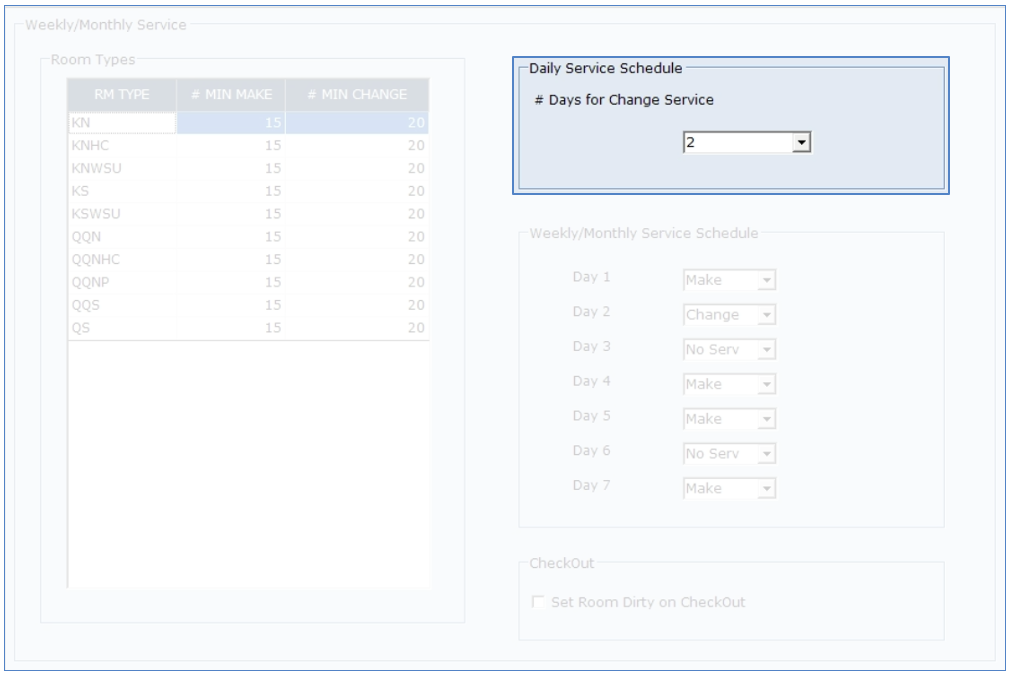The image size is (1011, 677).
Task: Click the RM TYPE column header
Action: pos(122,95)
